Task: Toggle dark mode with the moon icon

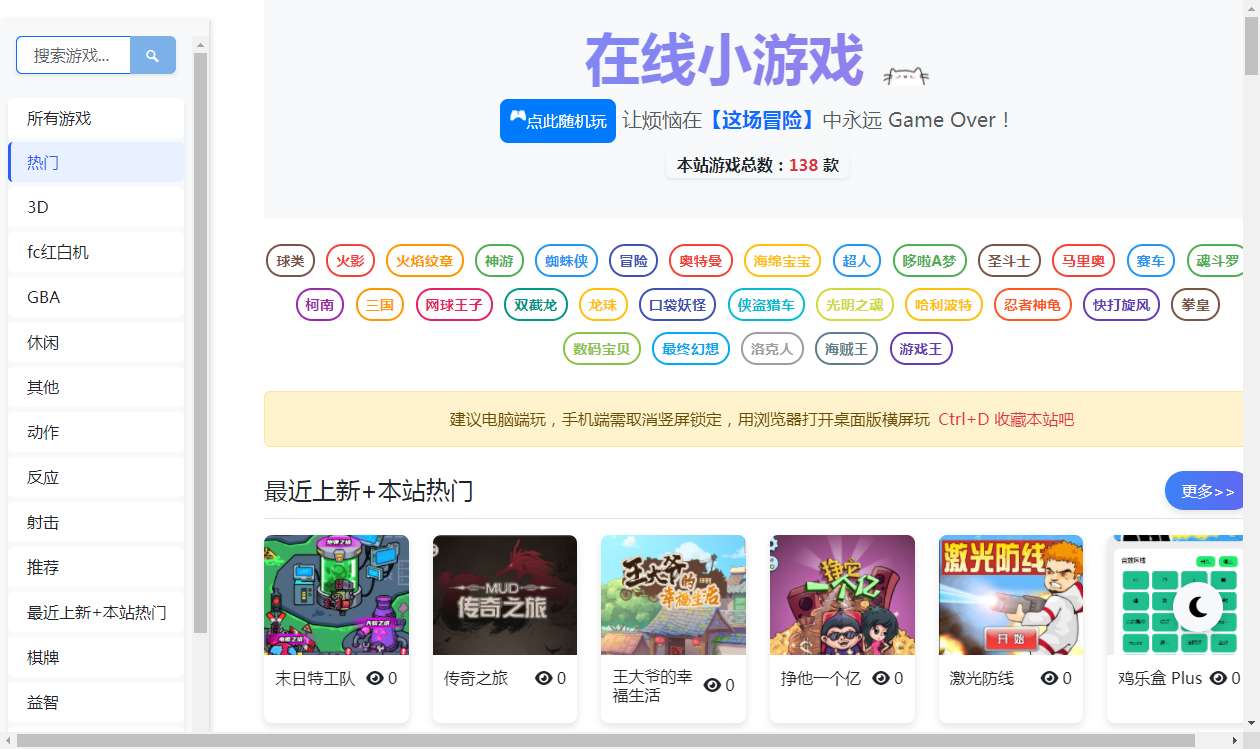Action: [x=1198, y=607]
